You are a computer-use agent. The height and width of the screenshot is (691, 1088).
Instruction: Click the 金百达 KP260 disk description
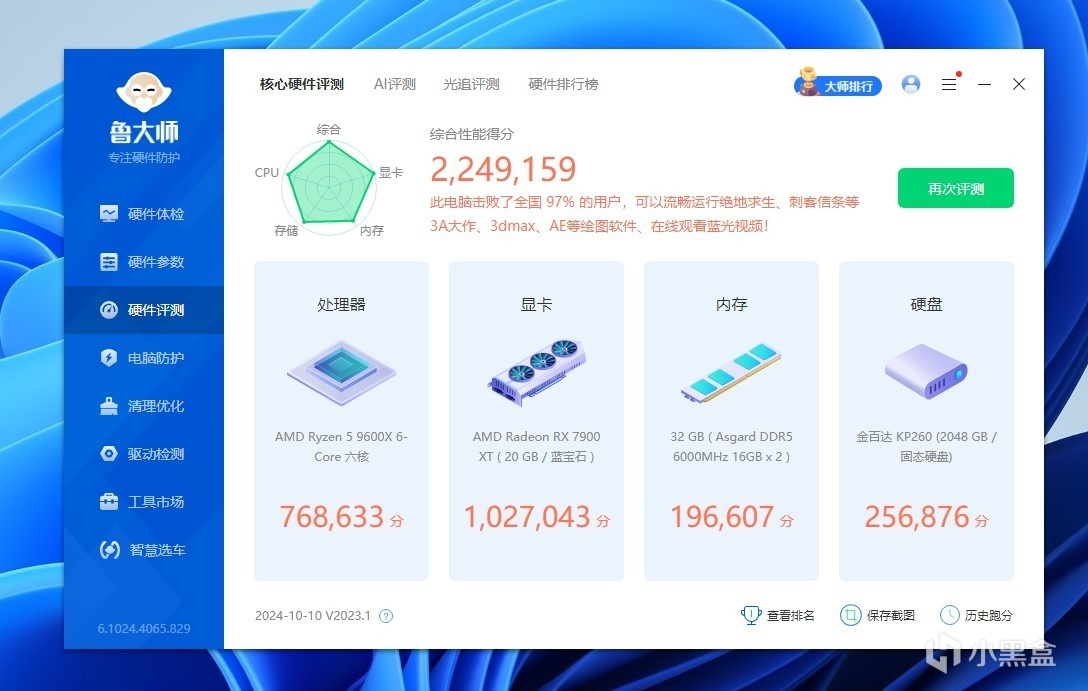pos(926,446)
